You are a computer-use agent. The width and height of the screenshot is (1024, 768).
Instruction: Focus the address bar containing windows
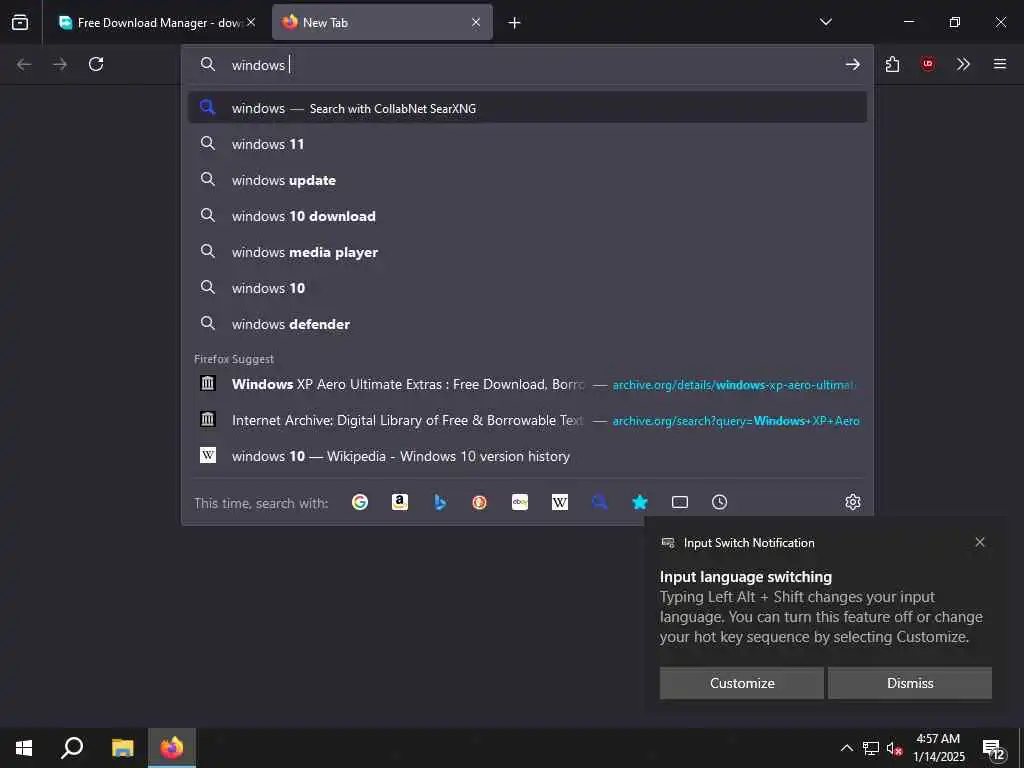coord(527,65)
